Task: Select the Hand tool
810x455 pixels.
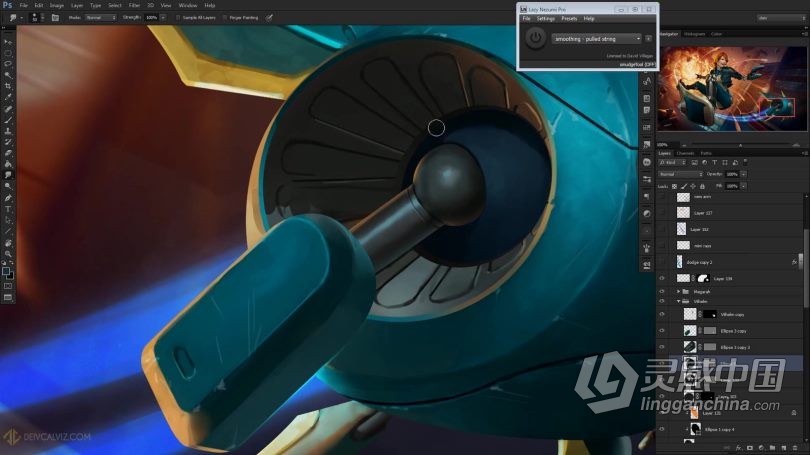Action: pyautogui.click(x=8, y=243)
